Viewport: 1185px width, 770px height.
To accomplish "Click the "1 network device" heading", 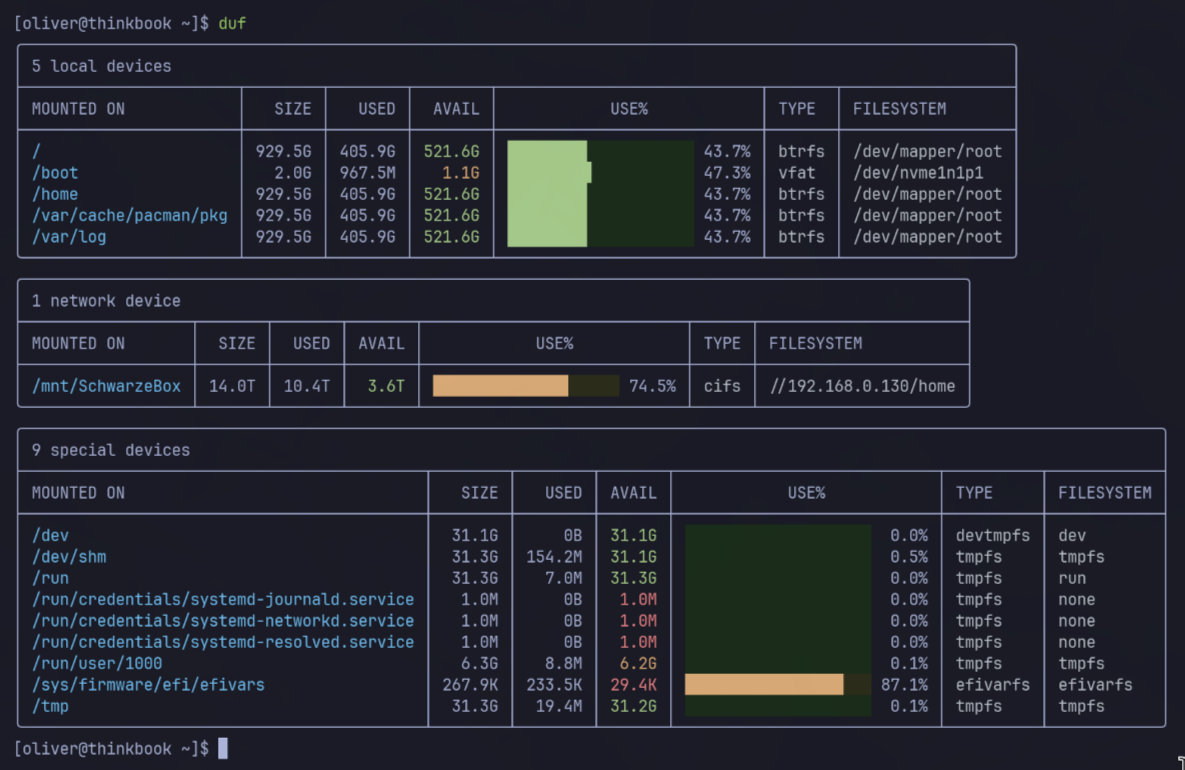I will pyautogui.click(x=106, y=301).
